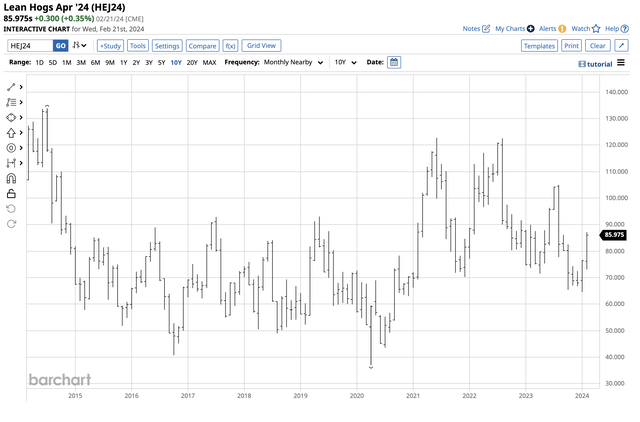Open the bar type chart style dropdown
Image resolution: width=640 pixels, height=422 pixels.
[79, 46]
